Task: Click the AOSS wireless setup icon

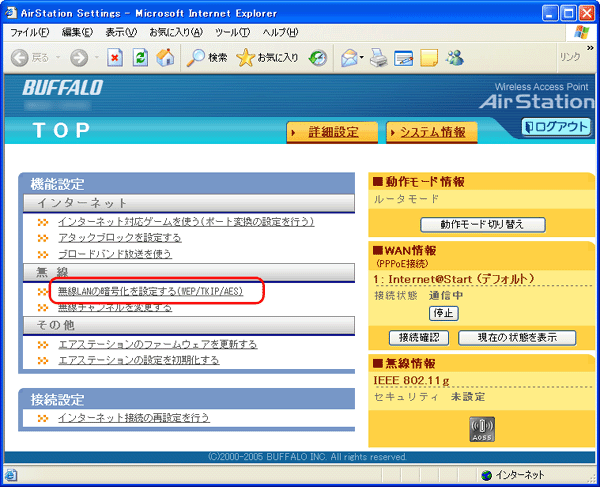Action: pos(482,429)
